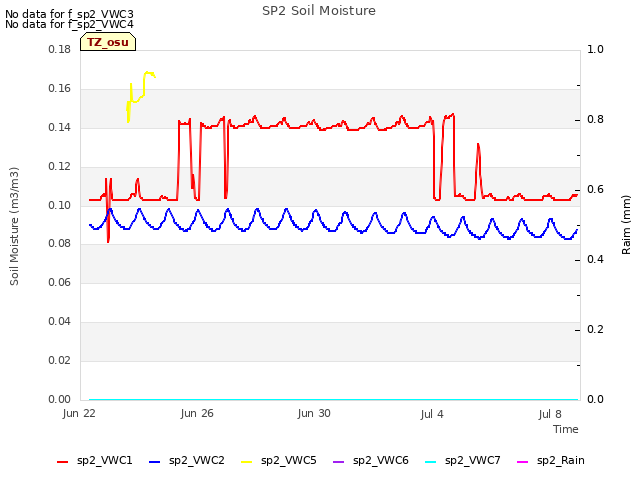
Task: Click the 0.18 left axis value
Action: coord(60,49)
